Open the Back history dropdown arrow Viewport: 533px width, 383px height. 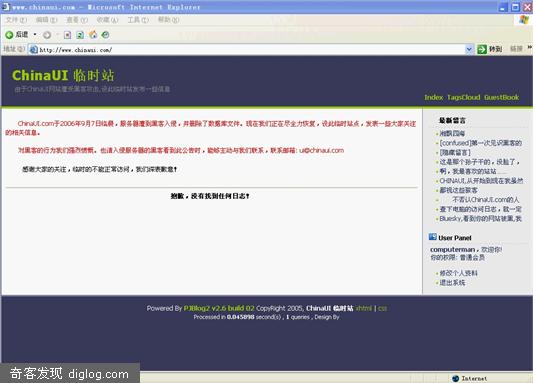pyautogui.click(x=35, y=35)
